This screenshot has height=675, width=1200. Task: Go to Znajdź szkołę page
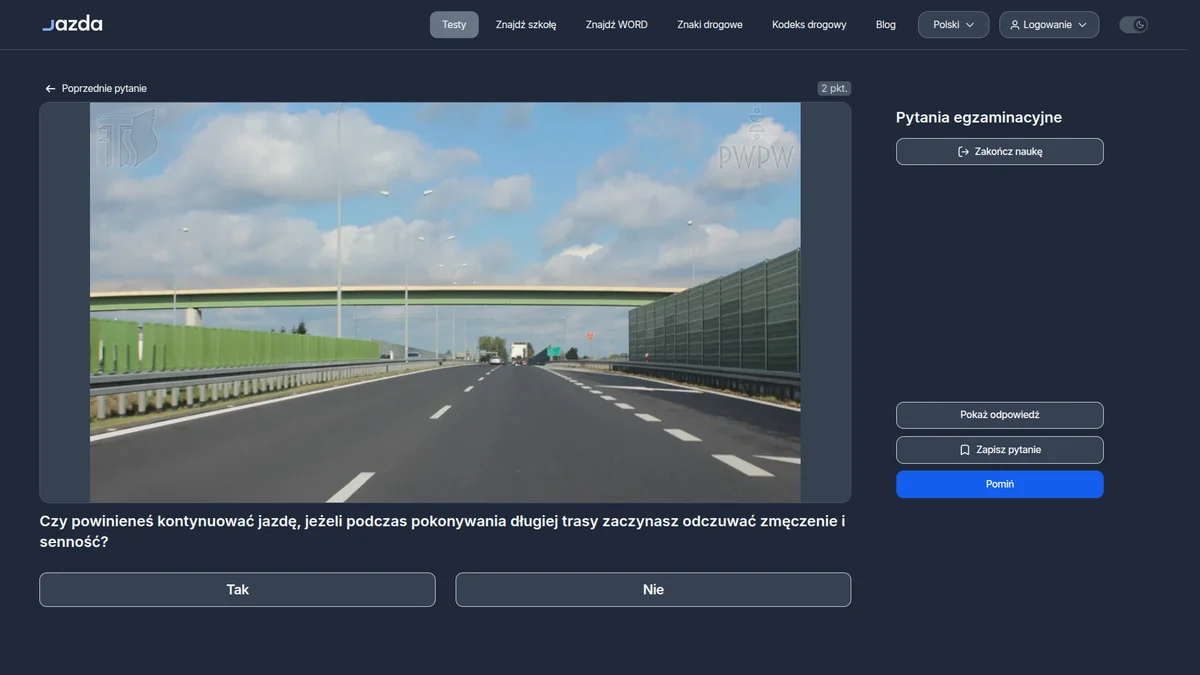pos(526,25)
